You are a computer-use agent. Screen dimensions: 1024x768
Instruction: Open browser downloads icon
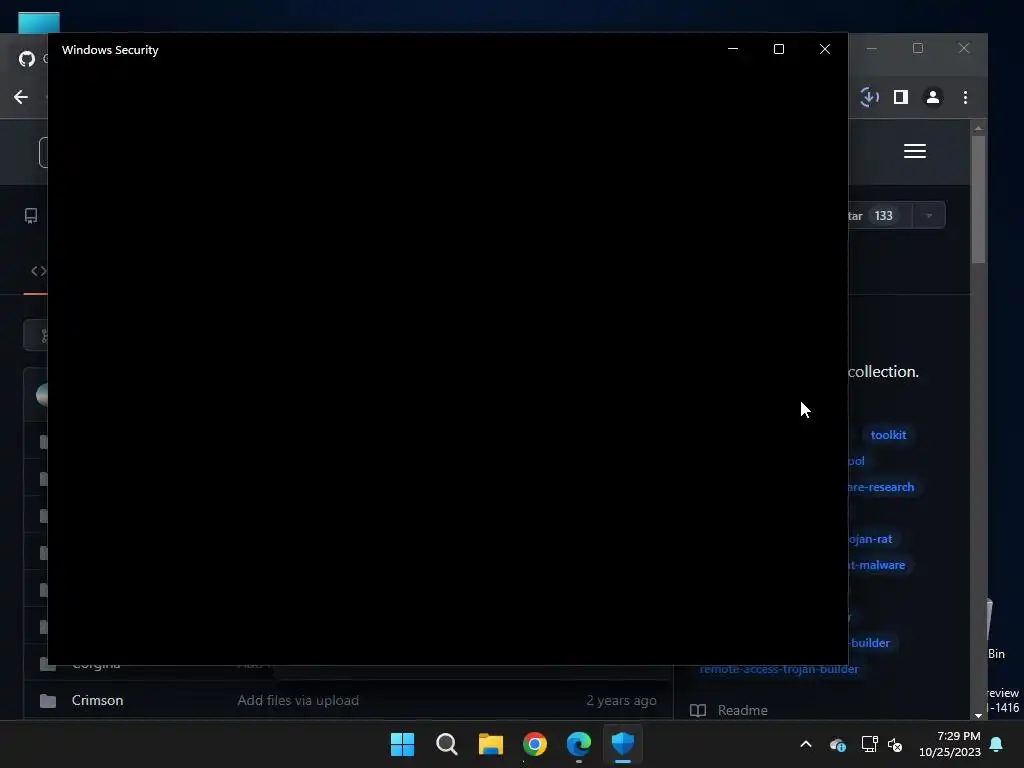pos(869,97)
